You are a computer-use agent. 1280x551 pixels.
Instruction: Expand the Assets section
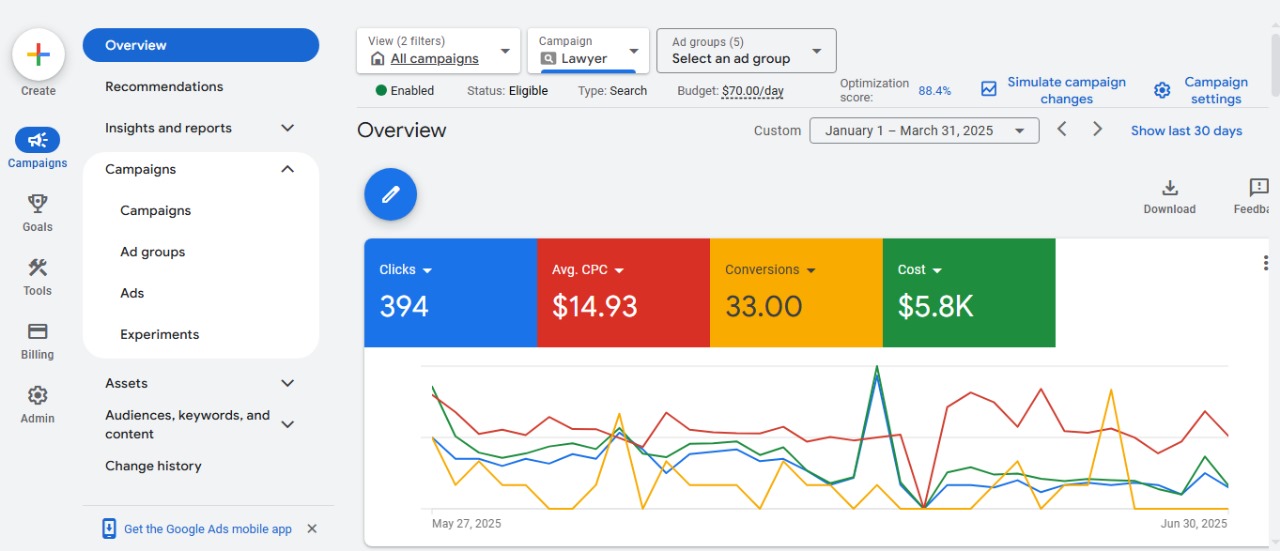coord(287,383)
